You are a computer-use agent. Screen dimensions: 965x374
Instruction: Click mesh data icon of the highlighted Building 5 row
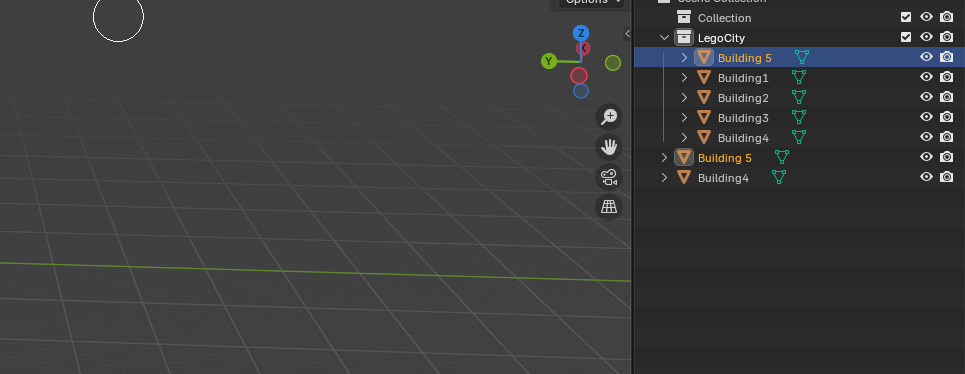tap(802, 57)
